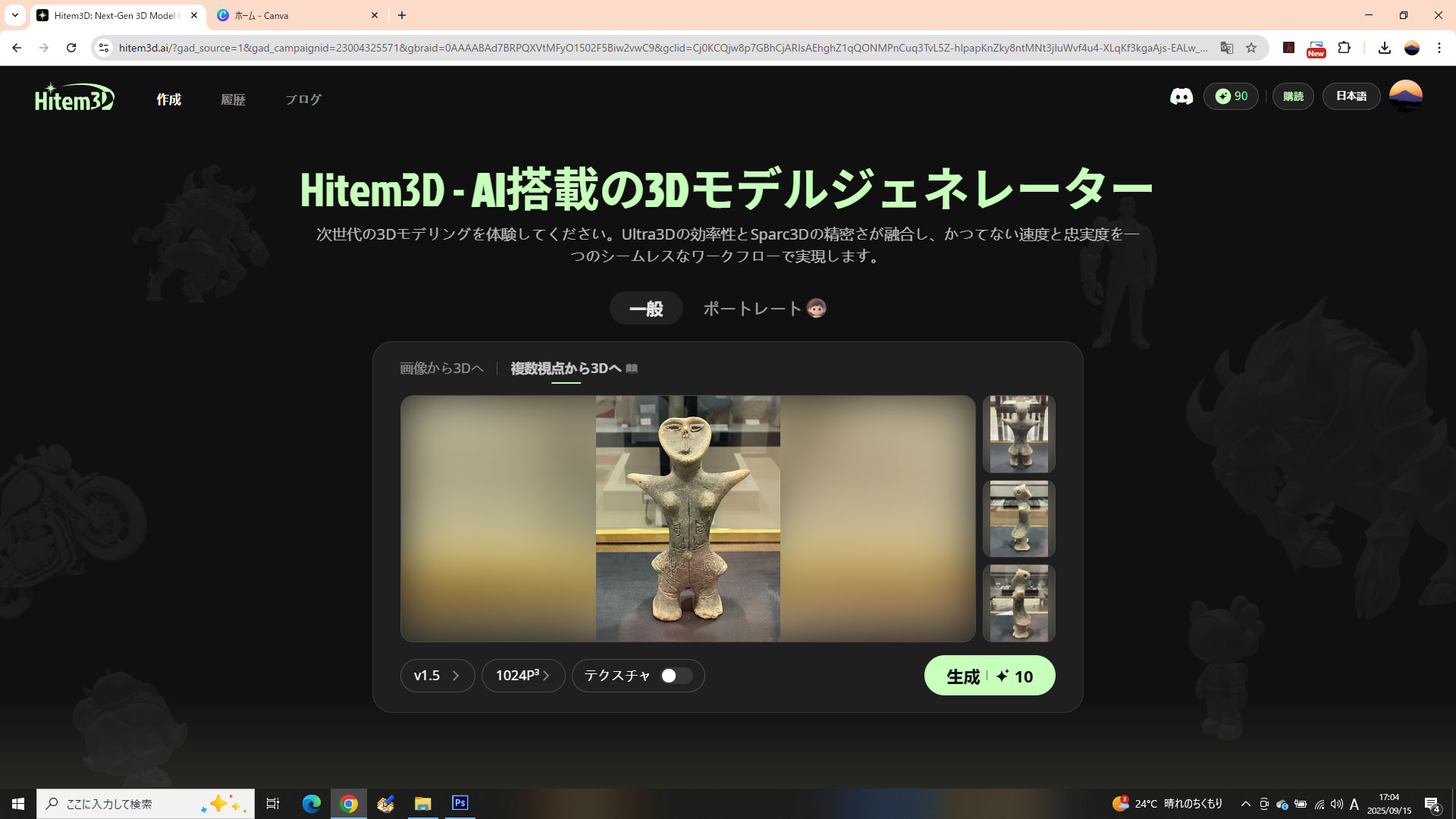The width and height of the screenshot is (1456, 819).
Task: Close the Hitem3D browser tab
Action: 194,15
